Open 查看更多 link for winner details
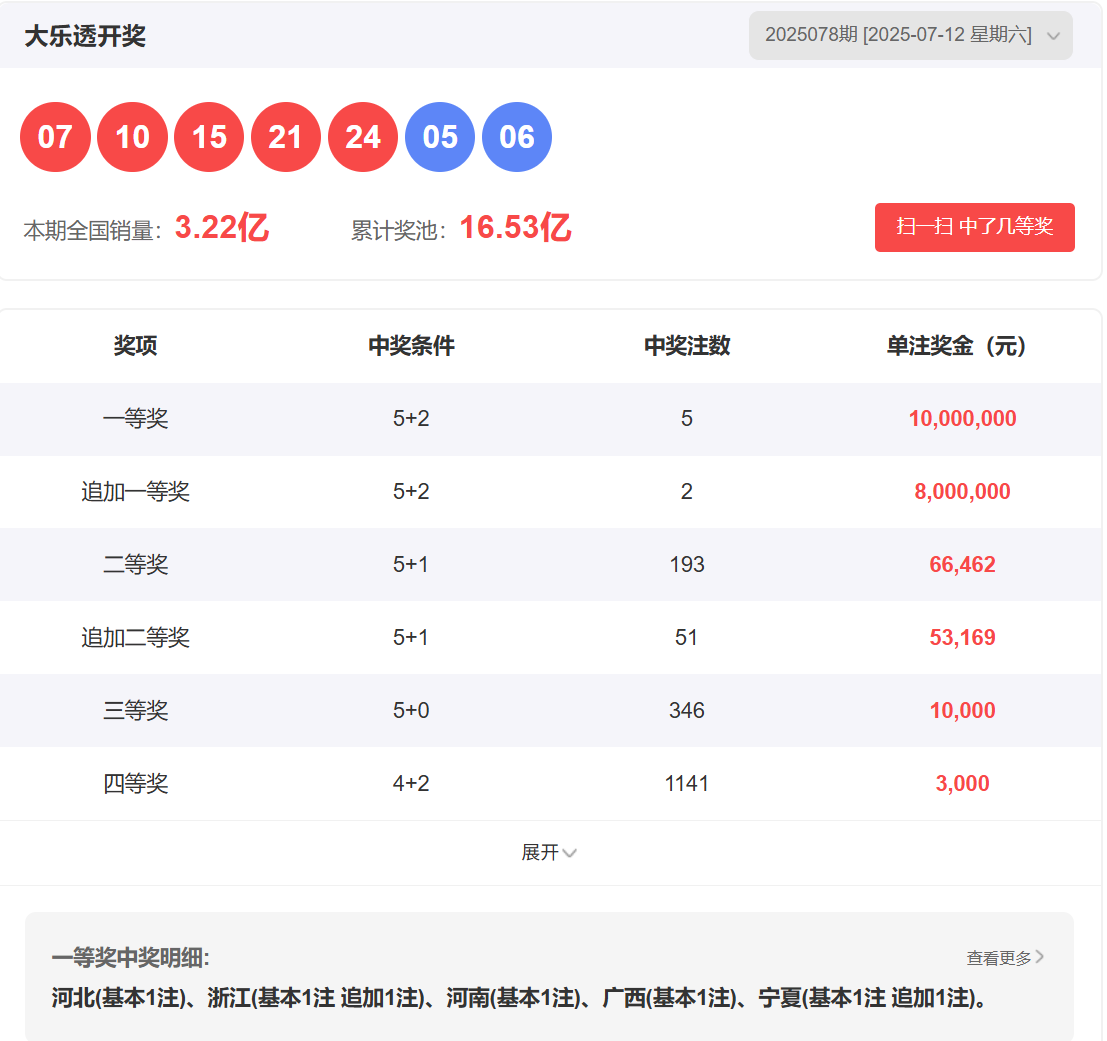The height and width of the screenshot is (1041, 1107). click(x=1005, y=958)
